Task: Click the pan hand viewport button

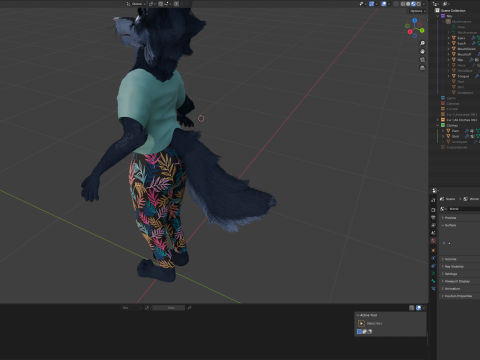Action: [x=422, y=51]
